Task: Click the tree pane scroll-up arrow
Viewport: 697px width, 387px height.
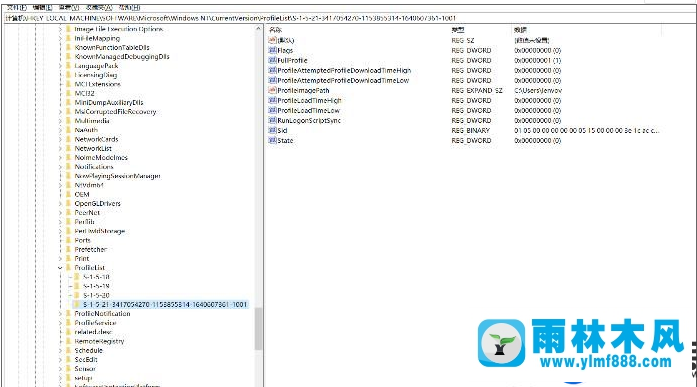Action: pyautogui.click(x=258, y=29)
